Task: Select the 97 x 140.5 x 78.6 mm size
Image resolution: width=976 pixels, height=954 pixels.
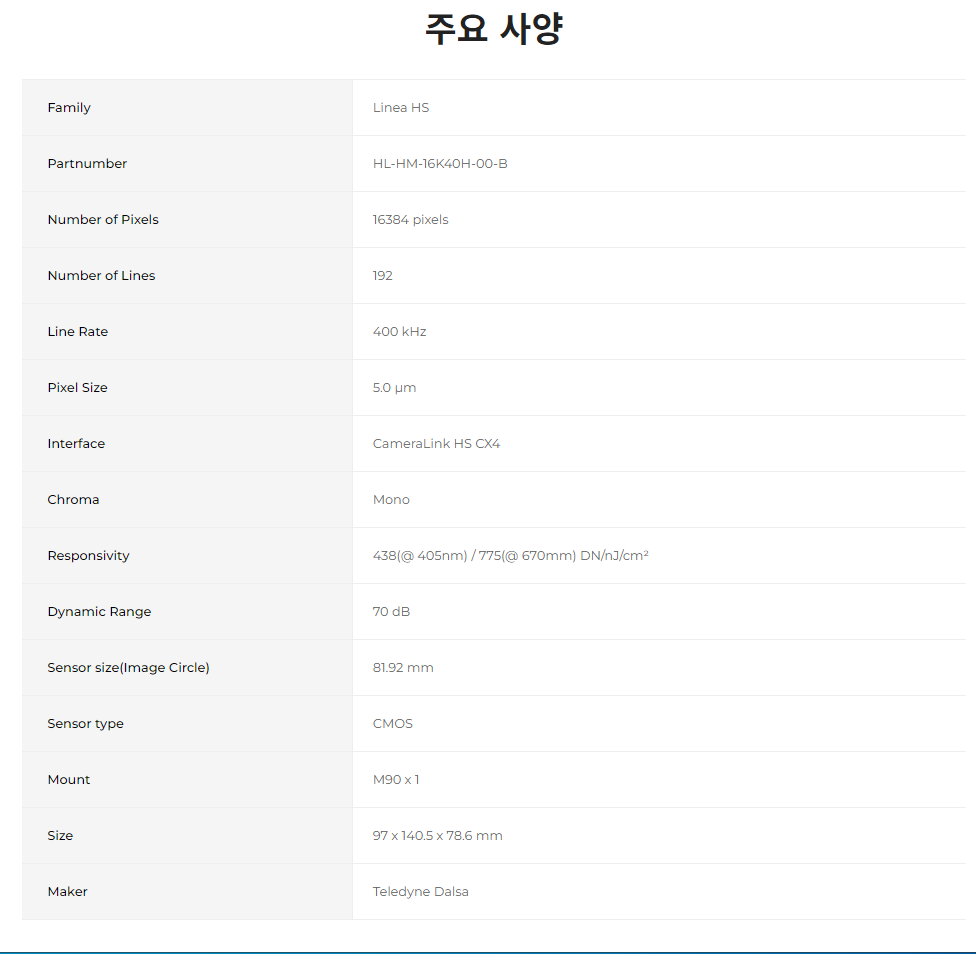Action: (437, 836)
